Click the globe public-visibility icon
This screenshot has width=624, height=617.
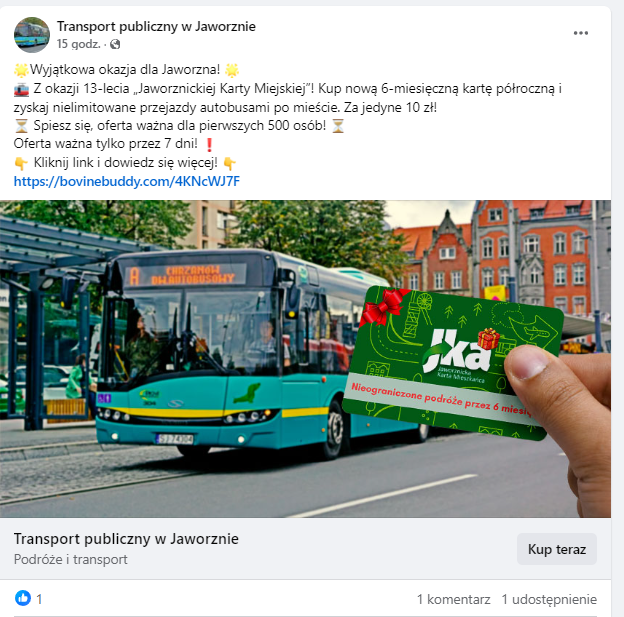click(115, 44)
